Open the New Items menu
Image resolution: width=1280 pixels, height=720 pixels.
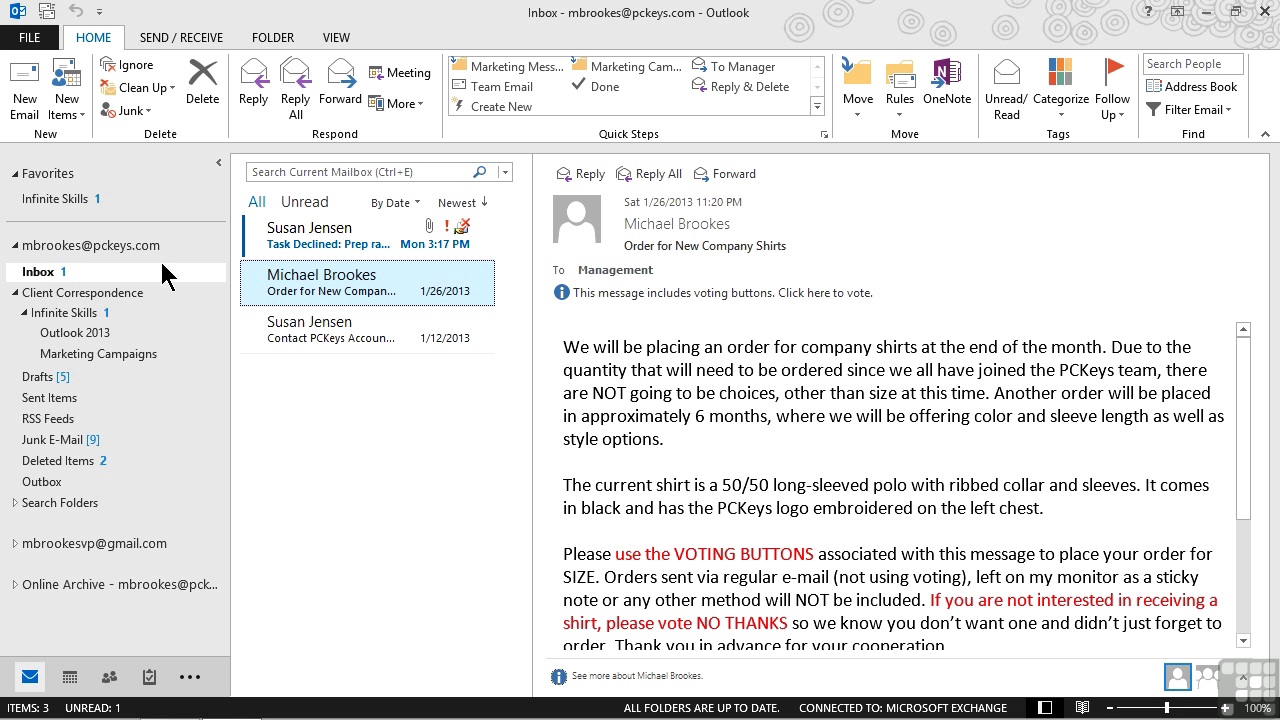coord(67,90)
